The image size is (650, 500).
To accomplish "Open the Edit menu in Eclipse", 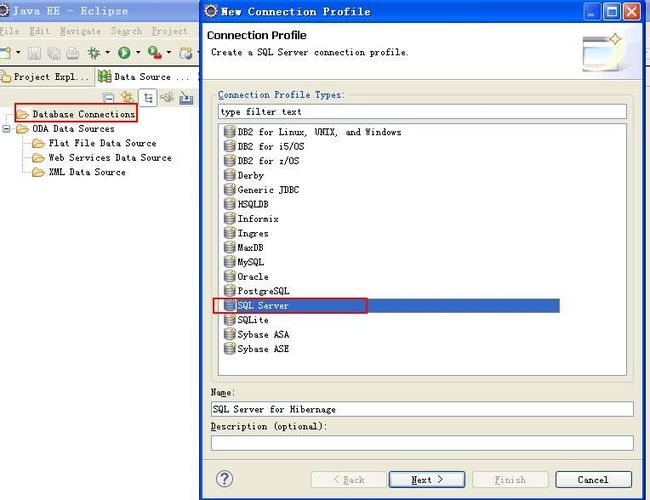I will [39, 31].
